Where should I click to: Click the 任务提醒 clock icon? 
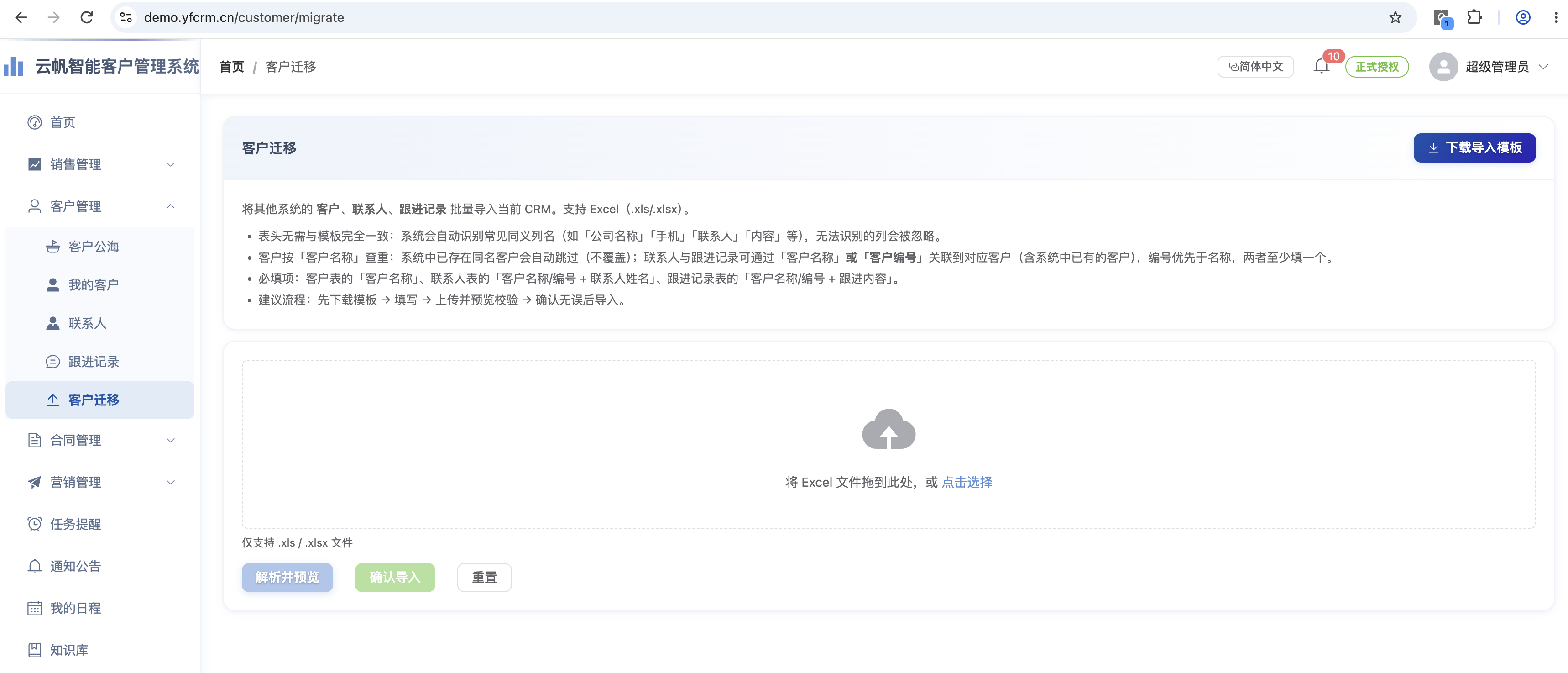pyautogui.click(x=35, y=524)
